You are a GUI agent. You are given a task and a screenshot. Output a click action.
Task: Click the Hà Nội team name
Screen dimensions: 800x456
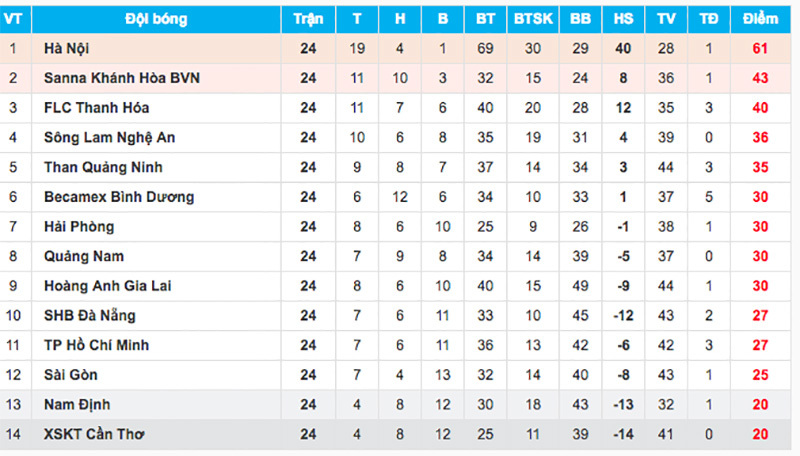[x=66, y=48]
